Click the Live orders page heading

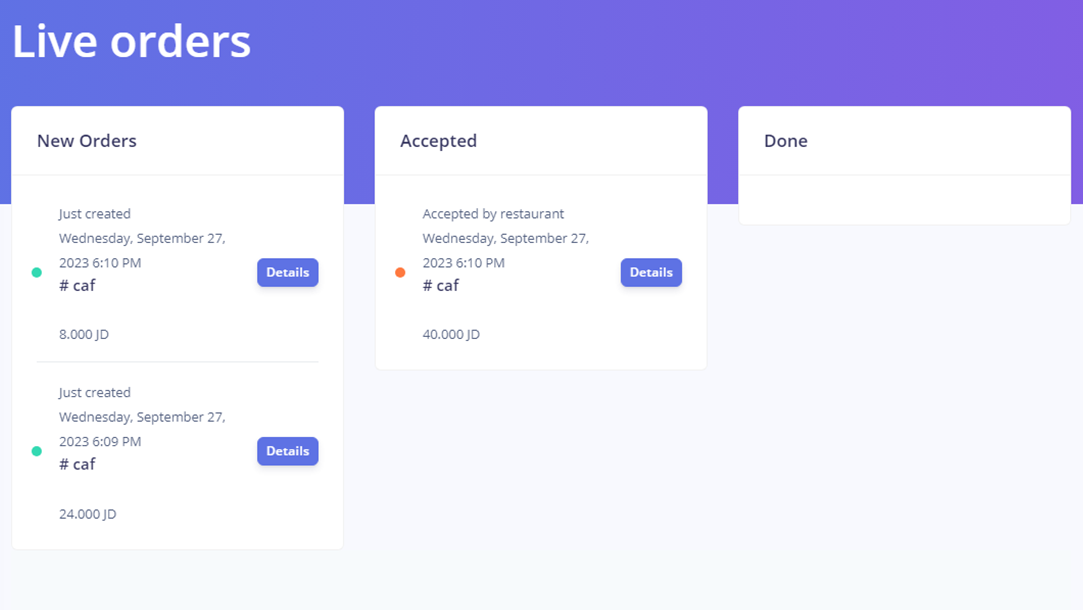tap(131, 42)
